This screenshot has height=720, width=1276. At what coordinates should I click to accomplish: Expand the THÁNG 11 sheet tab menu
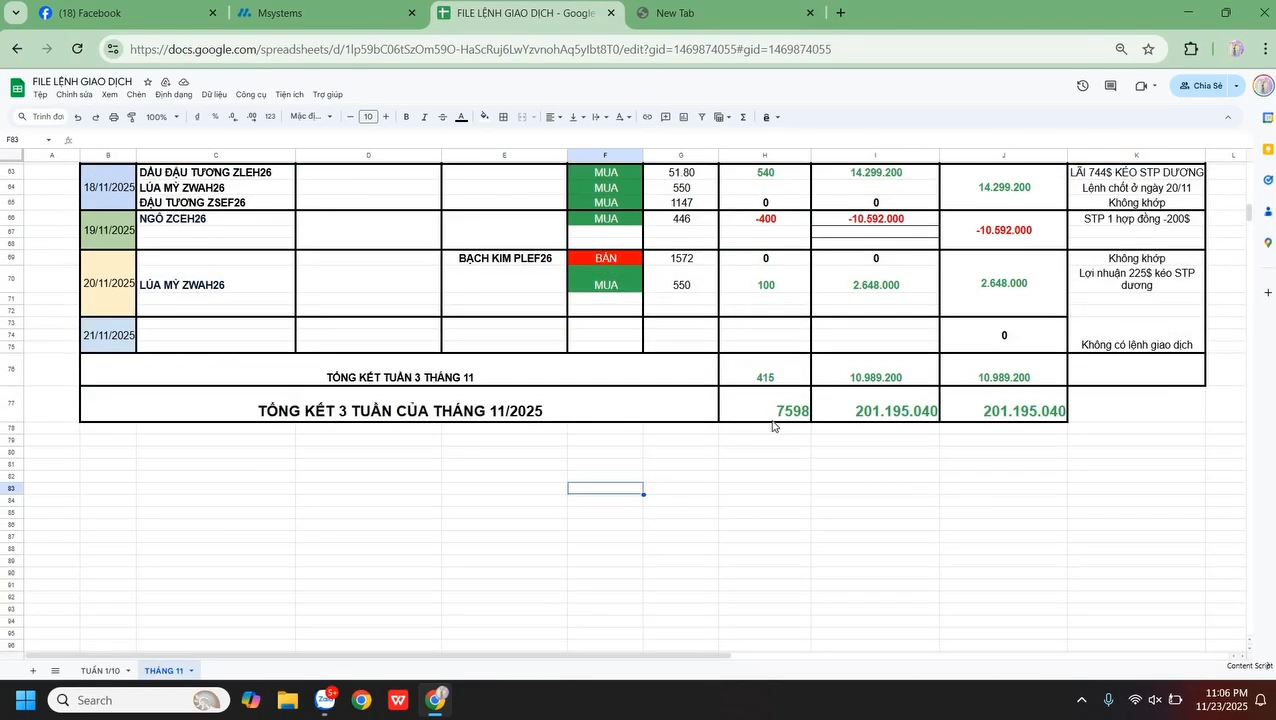[191, 671]
